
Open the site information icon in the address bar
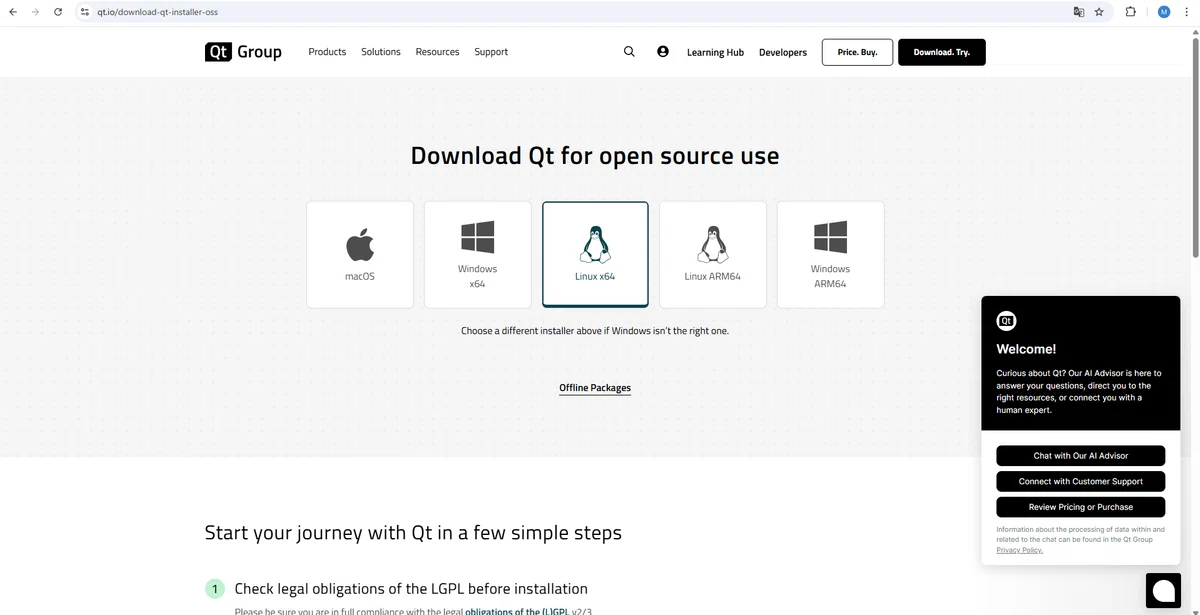click(85, 12)
